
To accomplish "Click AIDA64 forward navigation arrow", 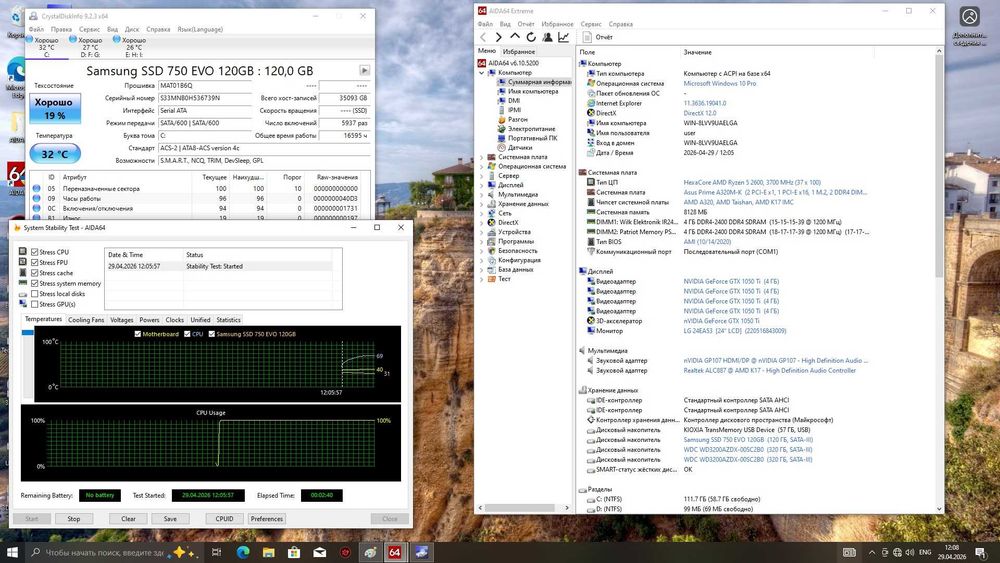I will point(499,37).
